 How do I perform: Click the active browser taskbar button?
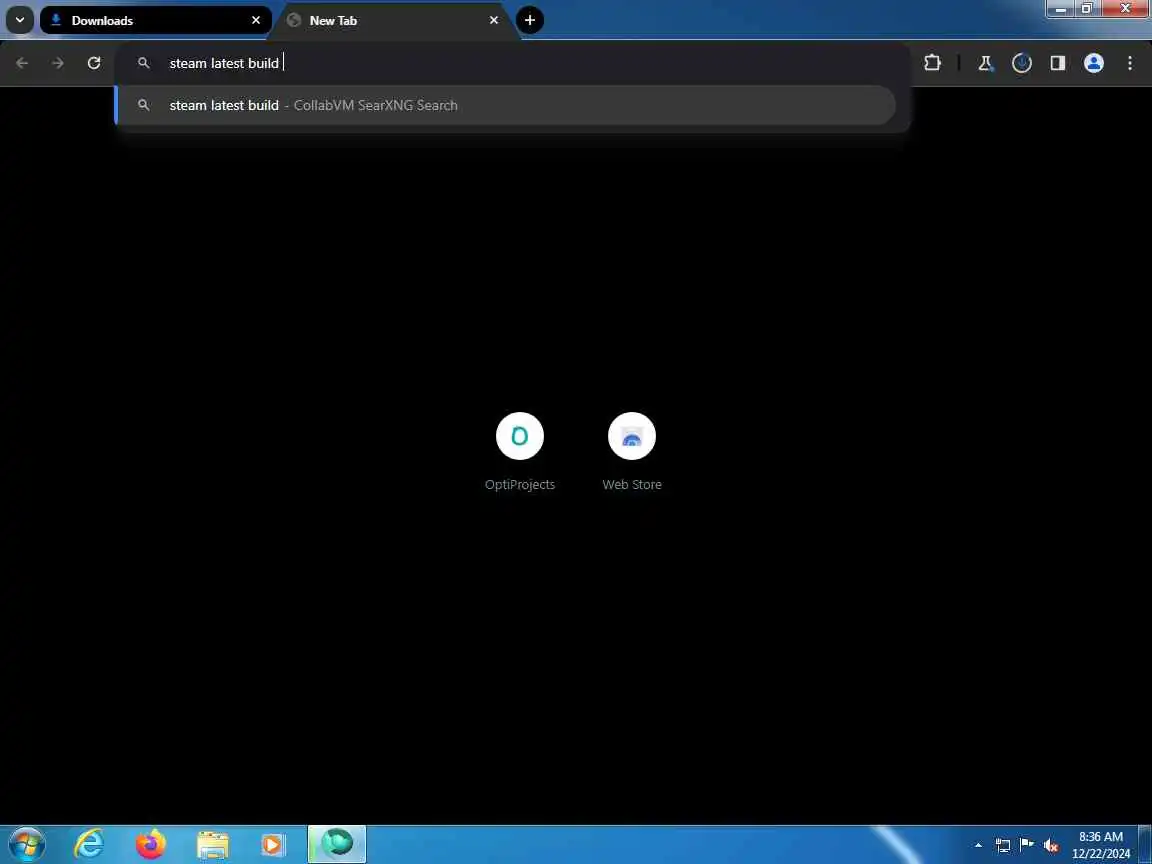[336, 844]
